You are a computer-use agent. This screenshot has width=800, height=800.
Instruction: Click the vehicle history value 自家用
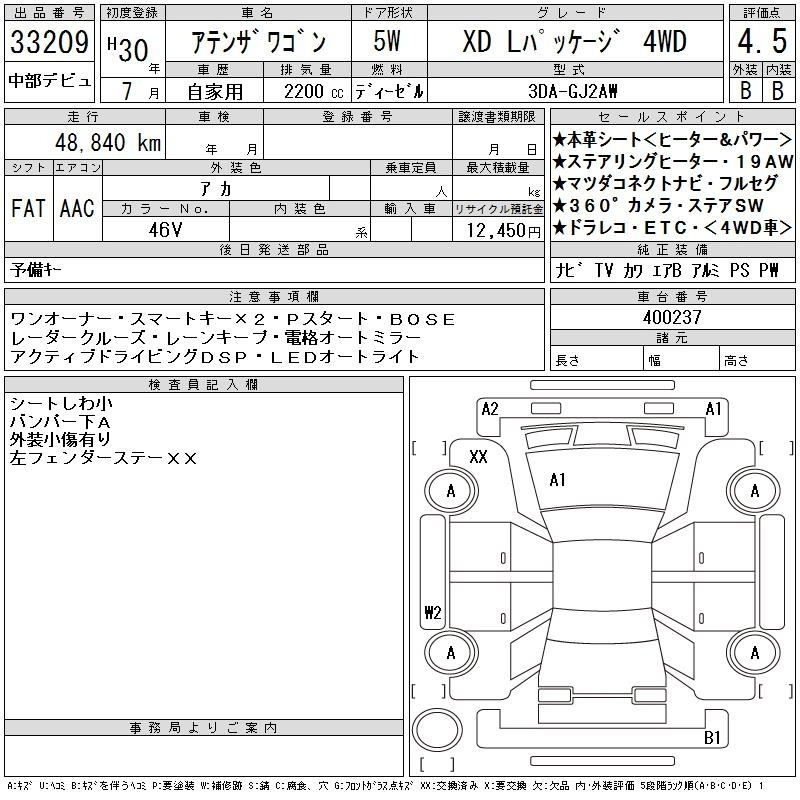click(x=215, y=92)
